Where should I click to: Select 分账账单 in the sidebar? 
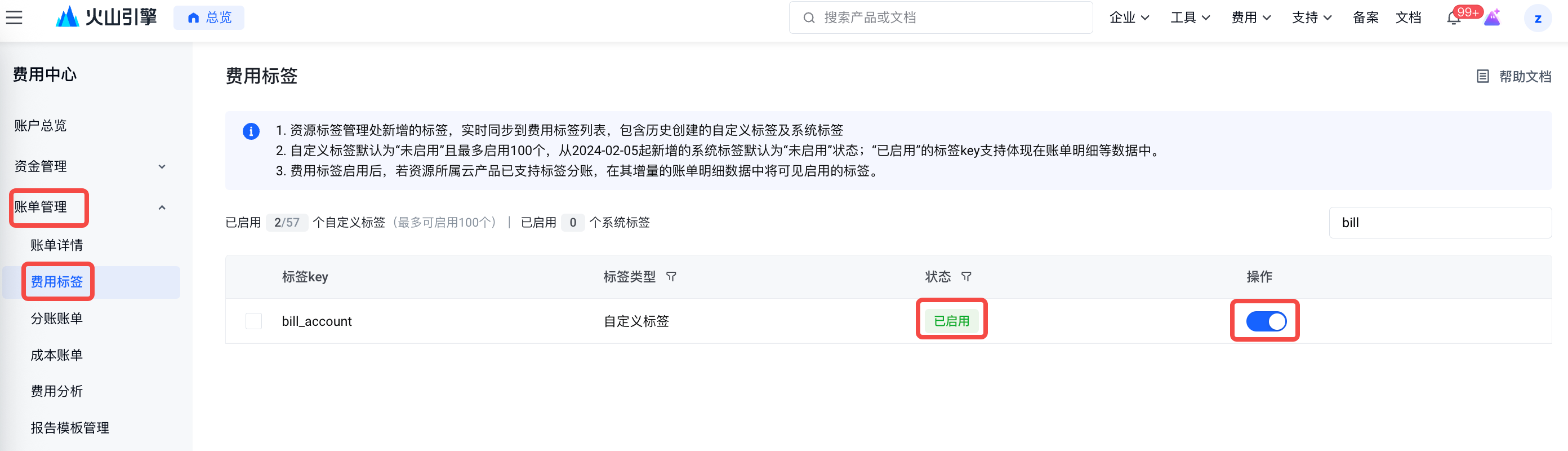point(57,318)
